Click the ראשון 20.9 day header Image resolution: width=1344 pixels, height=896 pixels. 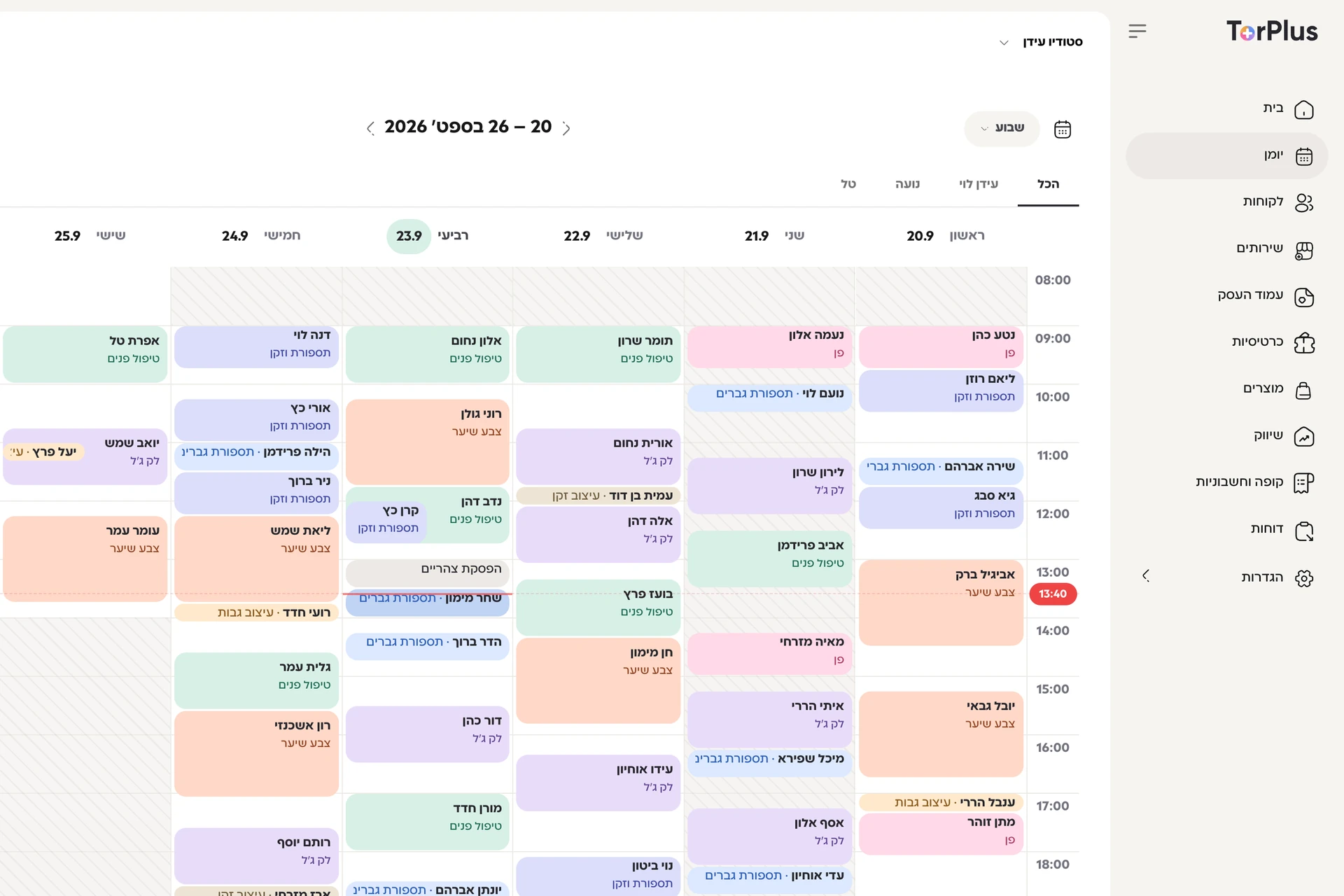946,236
